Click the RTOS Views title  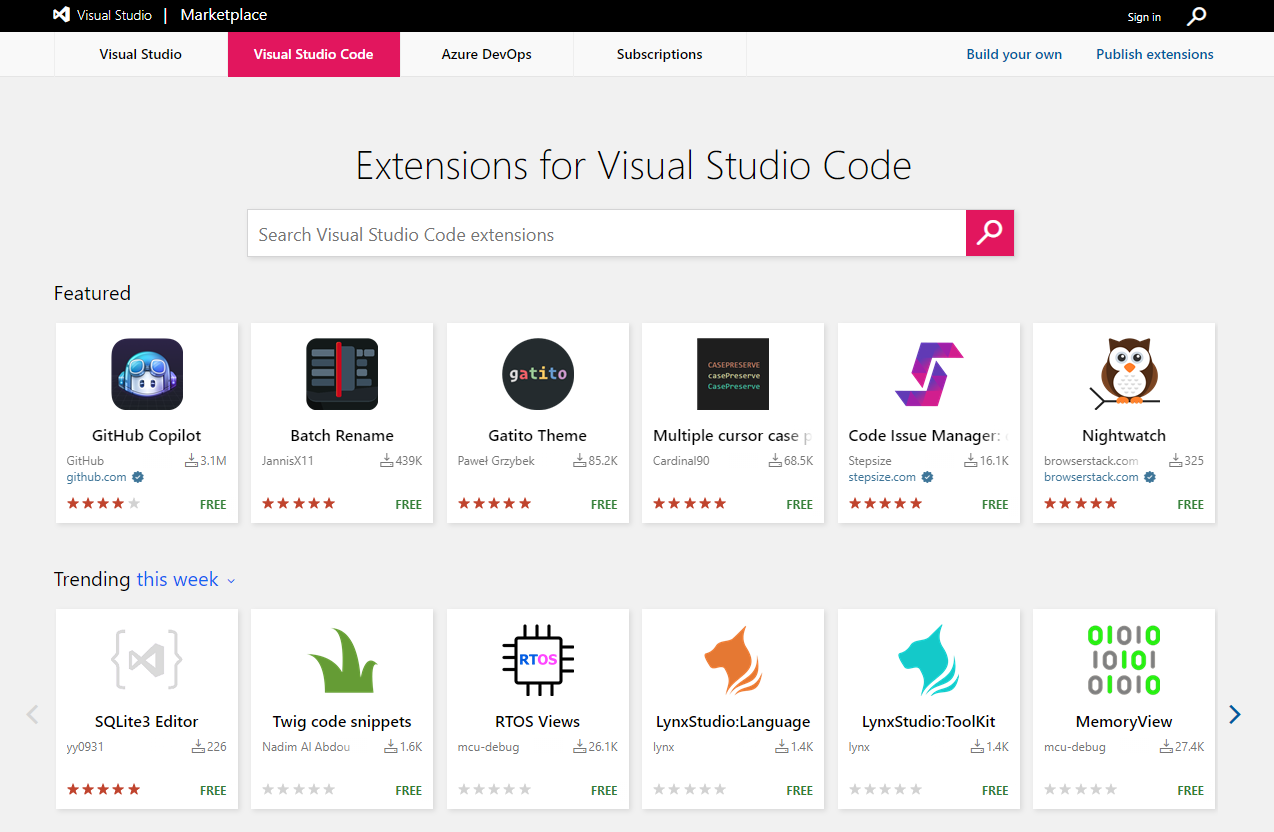point(538,722)
